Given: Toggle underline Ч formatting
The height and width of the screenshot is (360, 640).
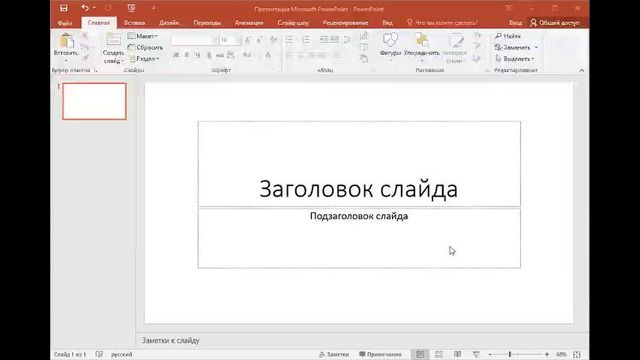Looking at the screenshot, I should click(x=198, y=55).
